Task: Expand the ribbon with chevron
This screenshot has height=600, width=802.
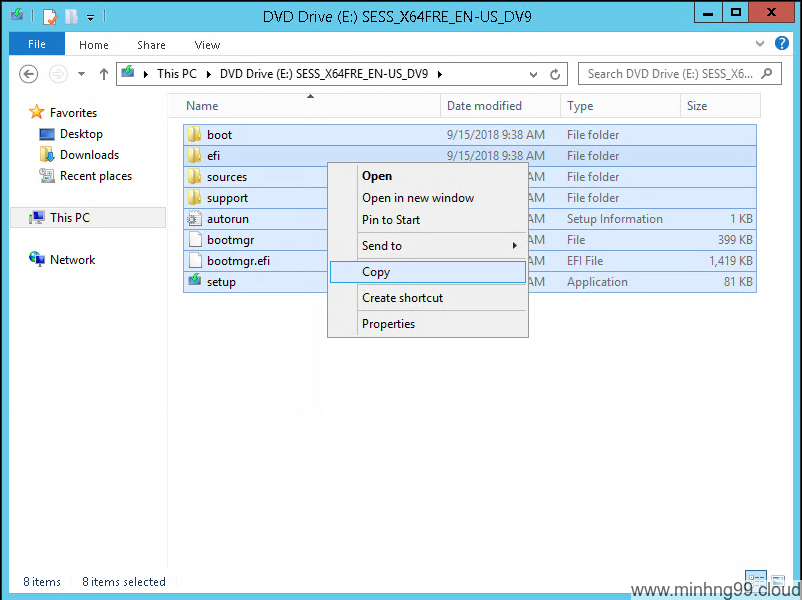Action: (760, 44)
